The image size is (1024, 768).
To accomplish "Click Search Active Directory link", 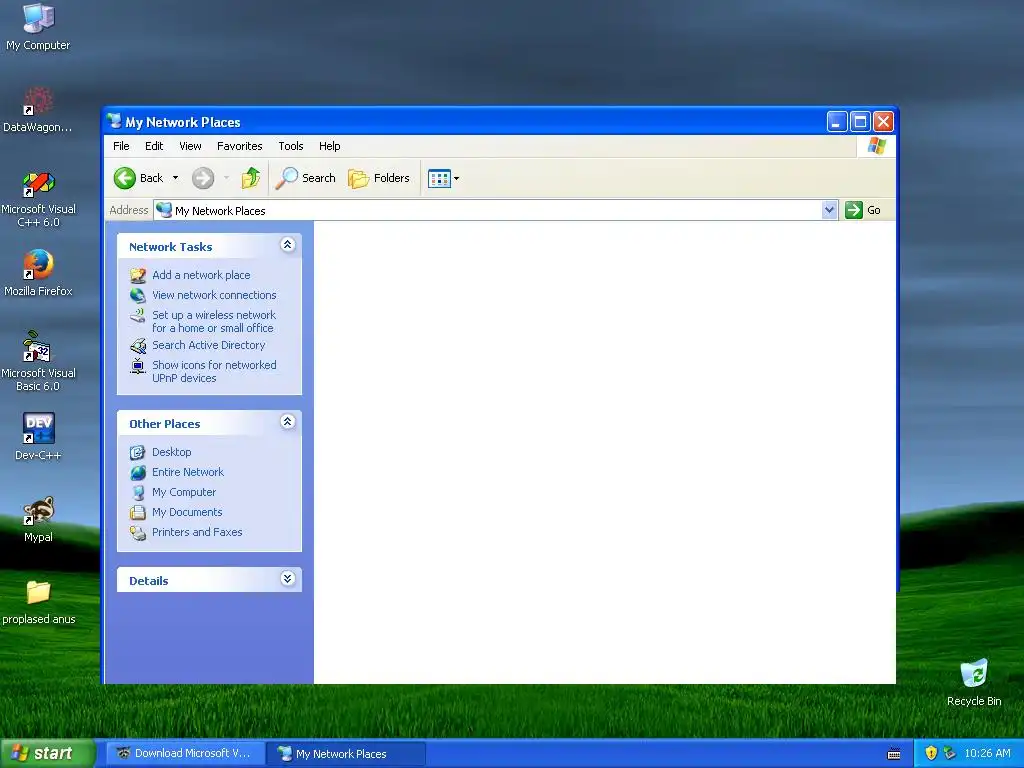I will pos(208,345).
